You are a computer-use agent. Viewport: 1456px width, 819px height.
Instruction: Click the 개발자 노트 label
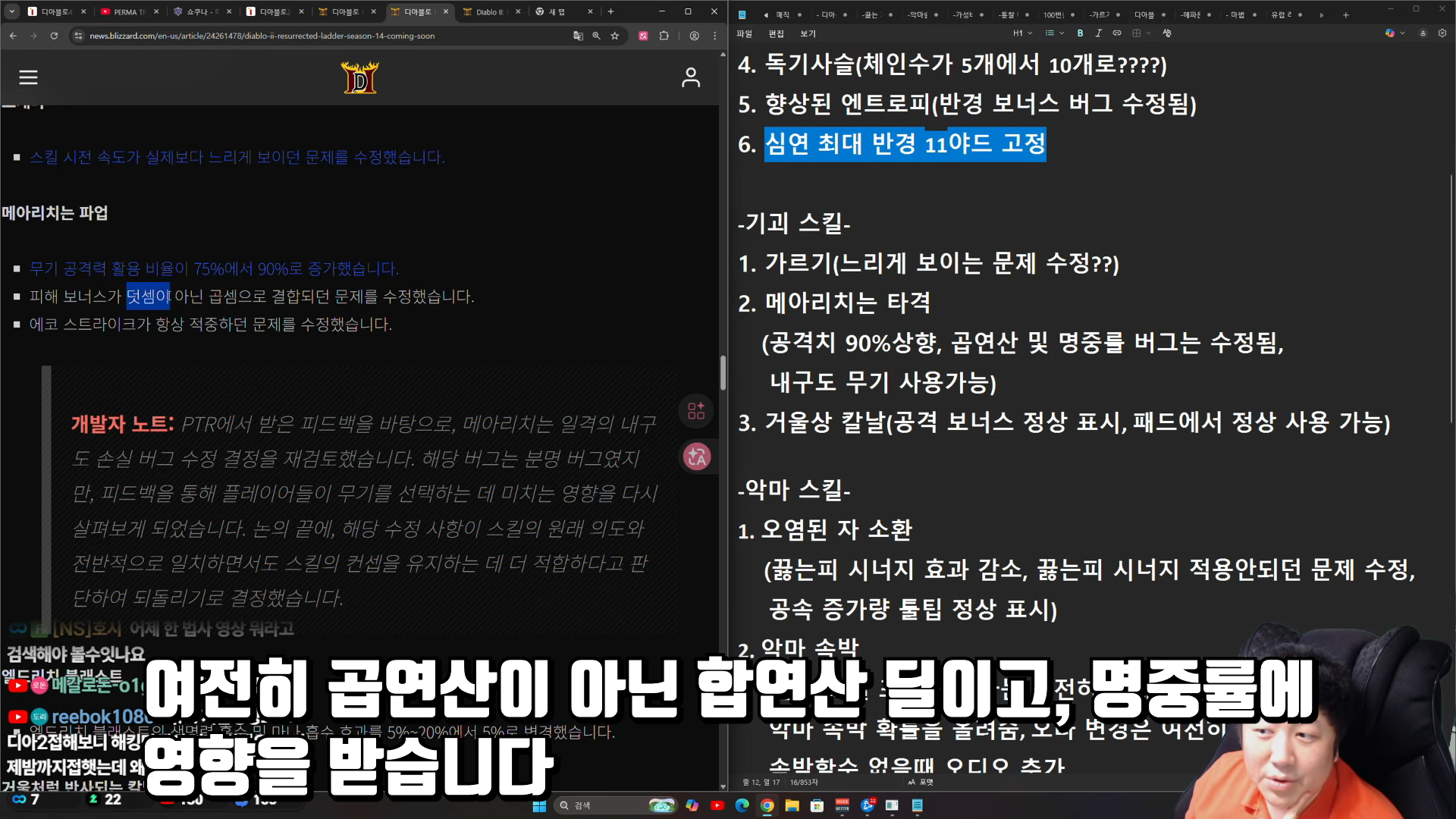pyautogui.click(x=123, y=424)
